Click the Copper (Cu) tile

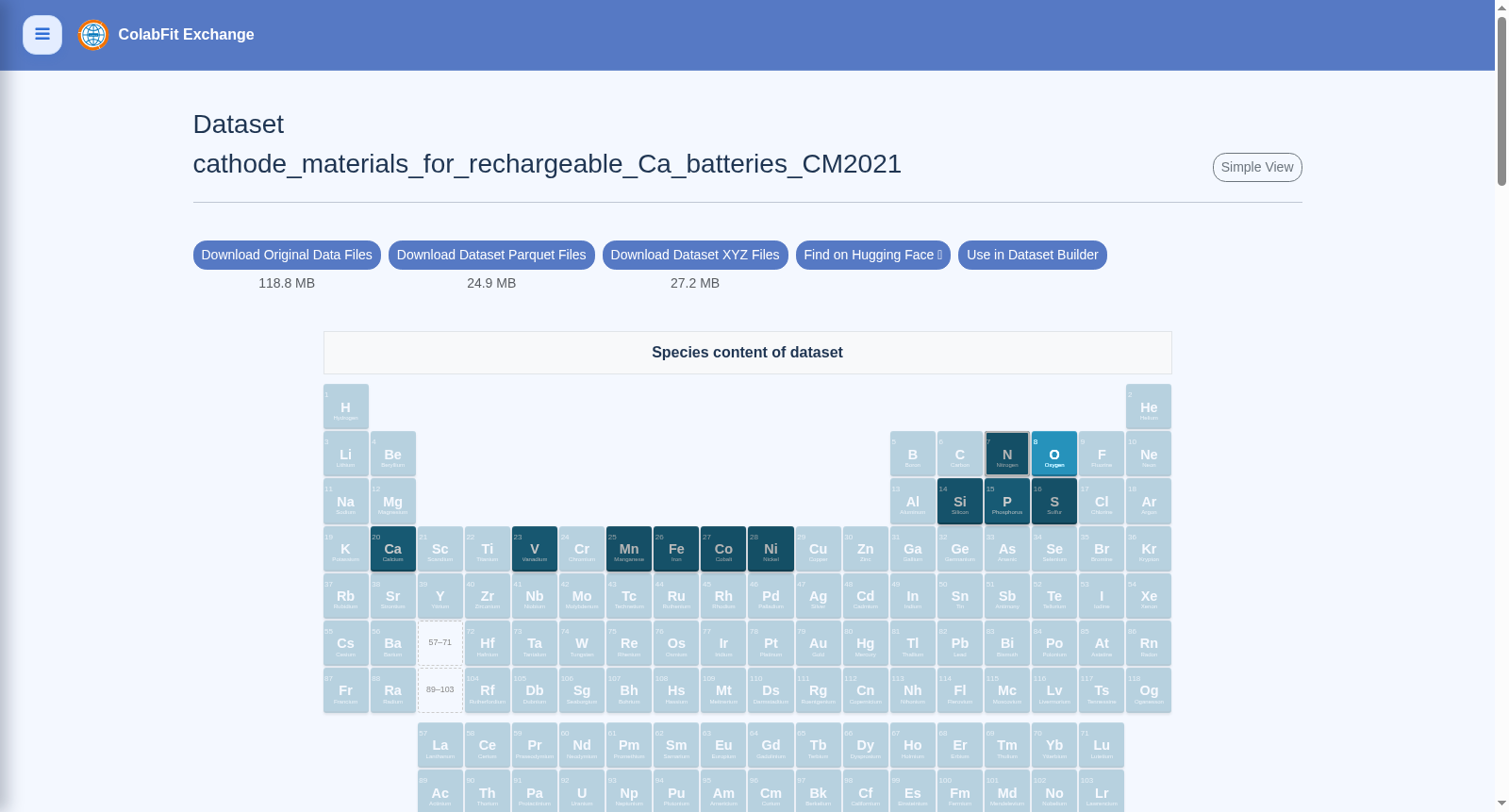(x=819, y=549)
